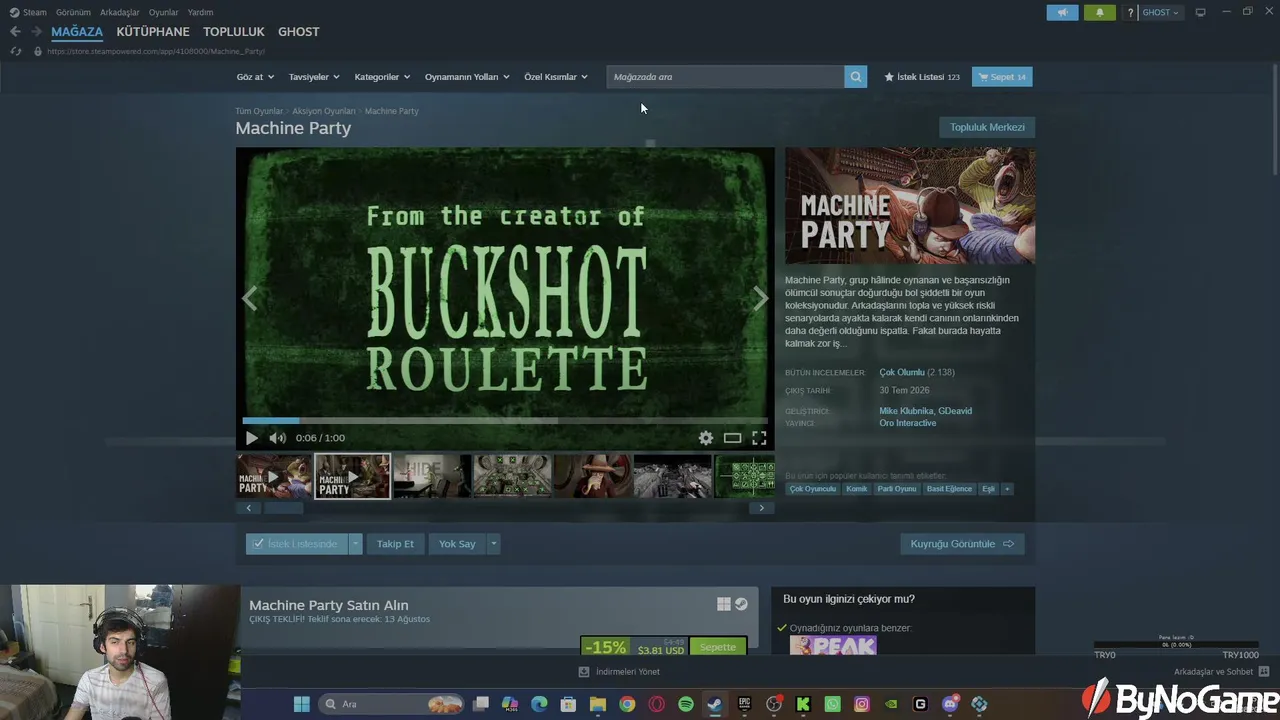This screenshot has width=1280, height=720.
Task: Click the Yok Say button
Action: 457,544
